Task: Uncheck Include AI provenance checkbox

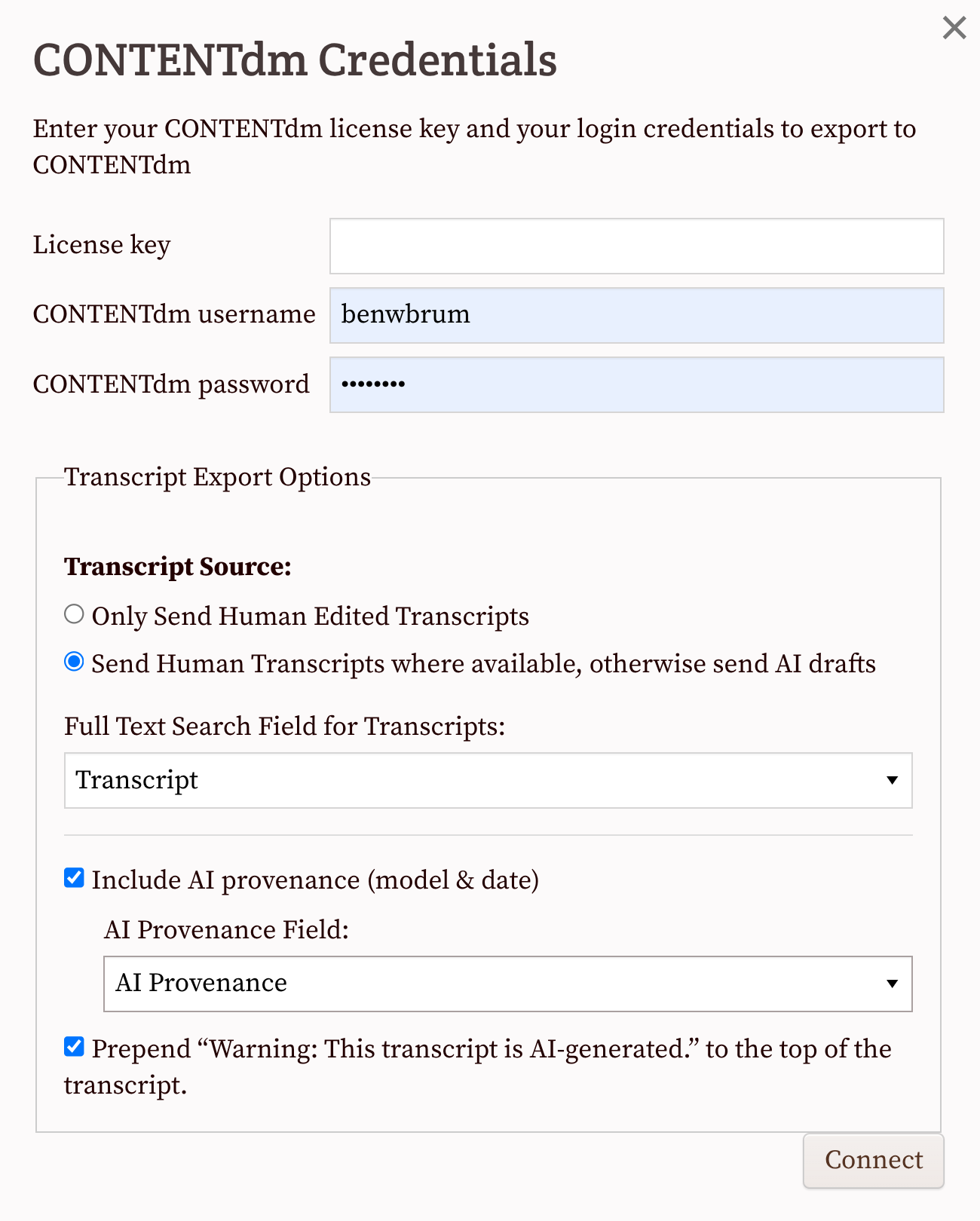Action: [74, 878]
